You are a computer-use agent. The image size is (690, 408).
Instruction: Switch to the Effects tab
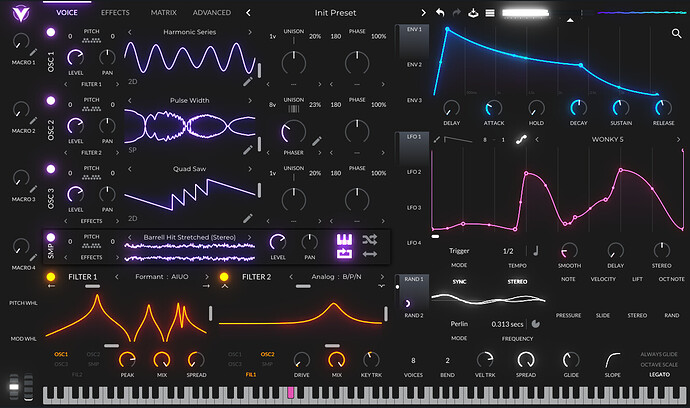(115, 13)
